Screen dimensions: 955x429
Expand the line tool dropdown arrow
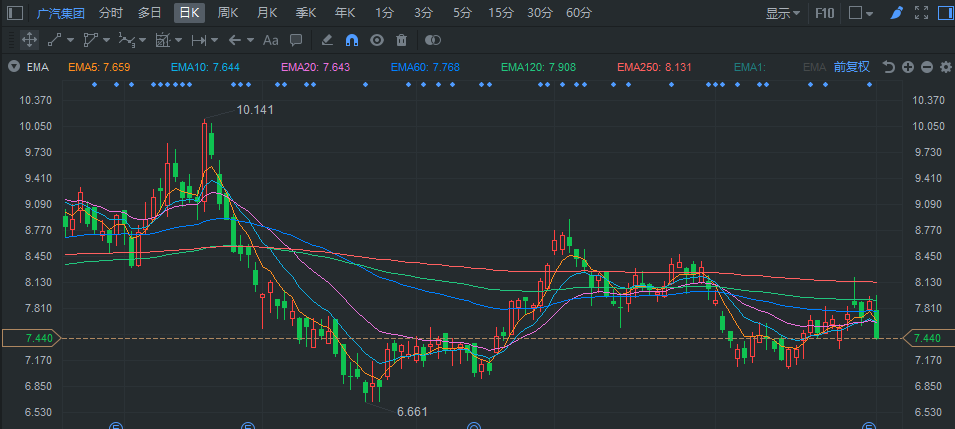tap(70, 40)
